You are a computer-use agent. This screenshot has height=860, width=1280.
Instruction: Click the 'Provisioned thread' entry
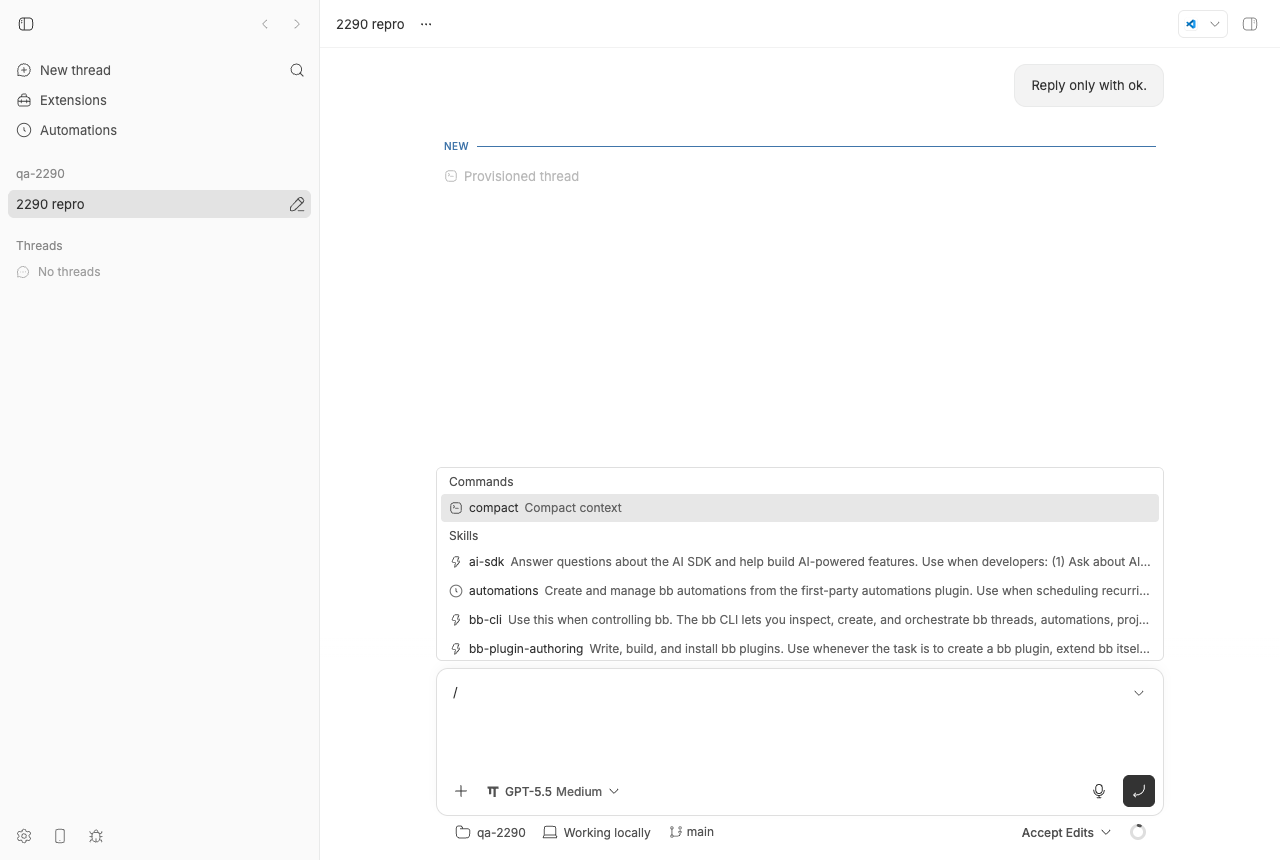click(512, 176)
